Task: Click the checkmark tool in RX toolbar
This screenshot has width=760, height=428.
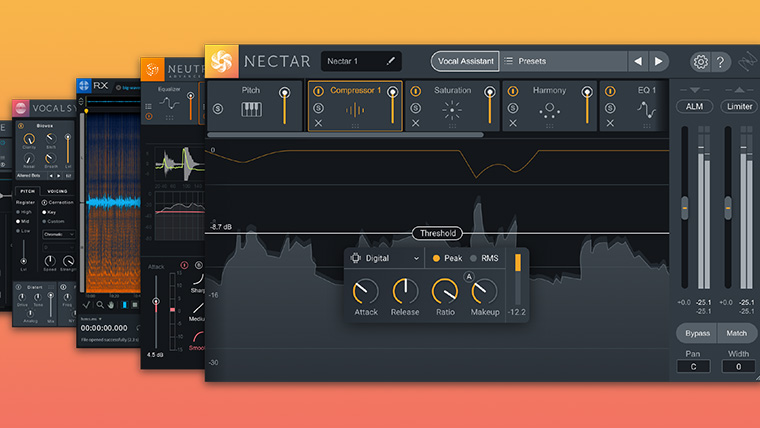Action: pos(86,304)
